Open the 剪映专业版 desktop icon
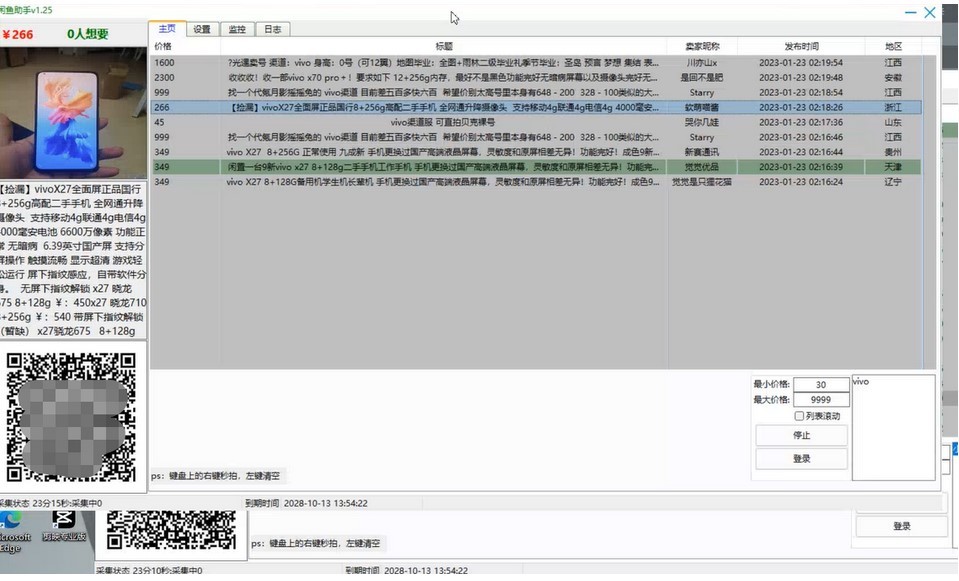This screenshot has height=581, width=959. (x=64, y=527)
